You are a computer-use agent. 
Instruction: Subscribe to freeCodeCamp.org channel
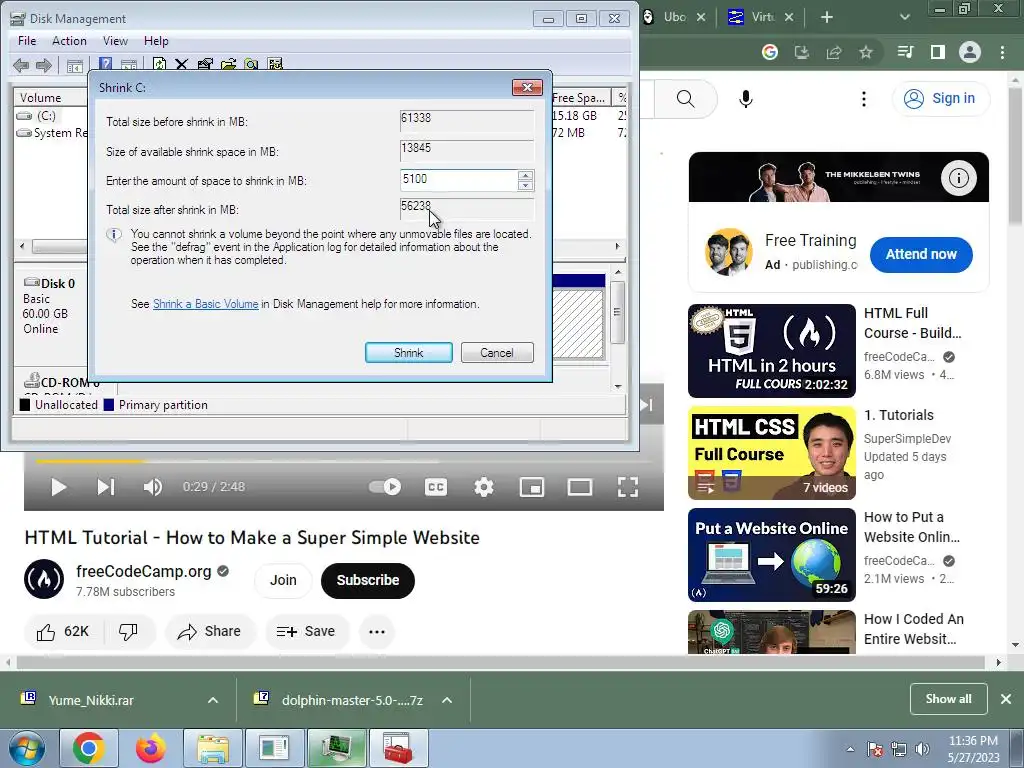coord(368,581)
